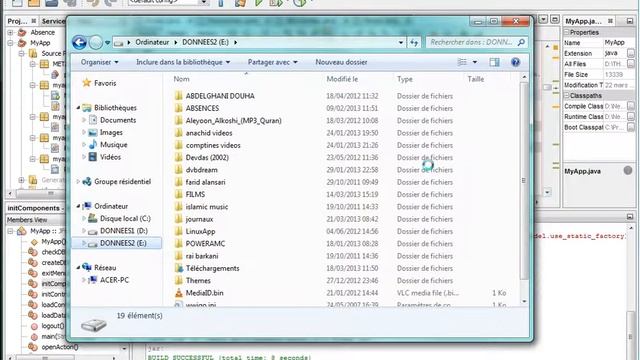Image resolution: width=640 pixels, height=360 pixels.
Task: Open Explorer help question mark icon
Action: tap(516, 62)
